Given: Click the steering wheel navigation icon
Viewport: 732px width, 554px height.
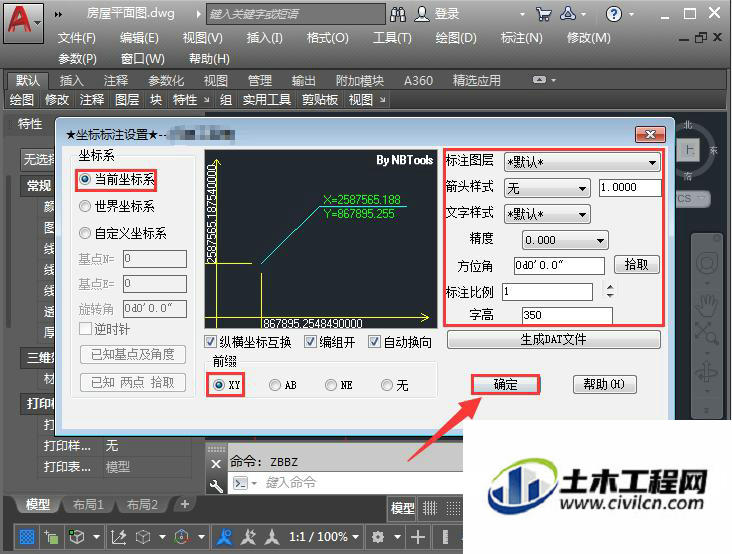Looking at the screenshot, I should coord(707,264).
